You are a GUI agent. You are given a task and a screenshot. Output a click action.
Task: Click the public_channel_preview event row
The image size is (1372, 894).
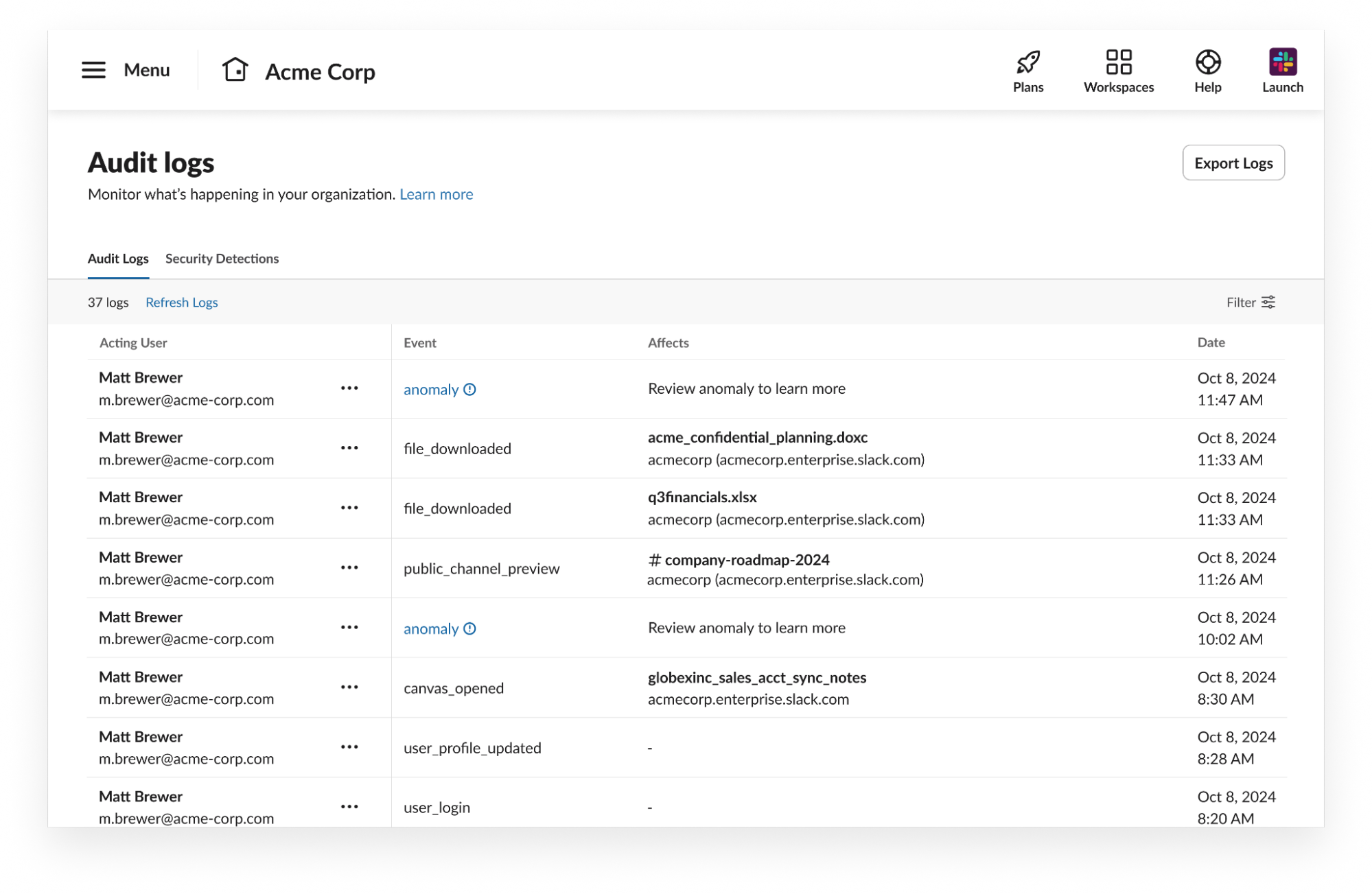tap(482, 568)
